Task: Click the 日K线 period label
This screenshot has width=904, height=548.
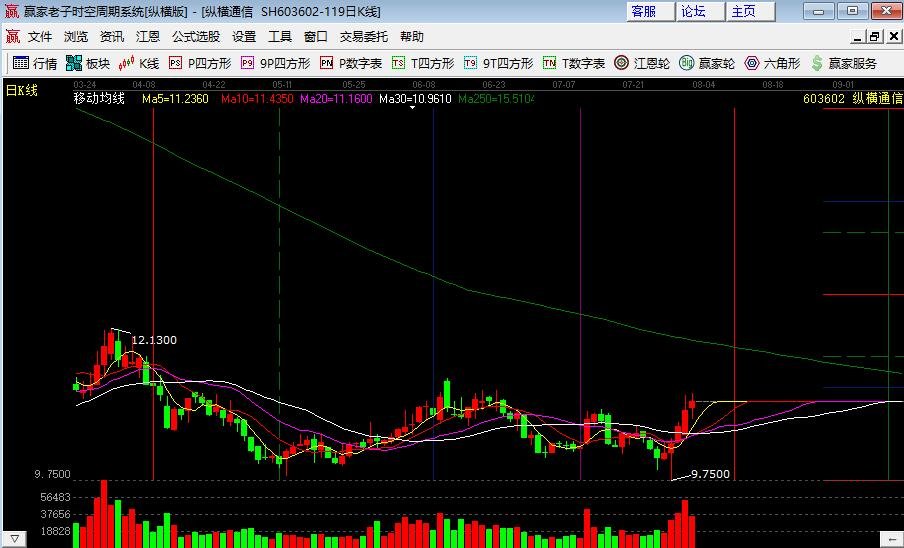Action: [x=21, y=90]
